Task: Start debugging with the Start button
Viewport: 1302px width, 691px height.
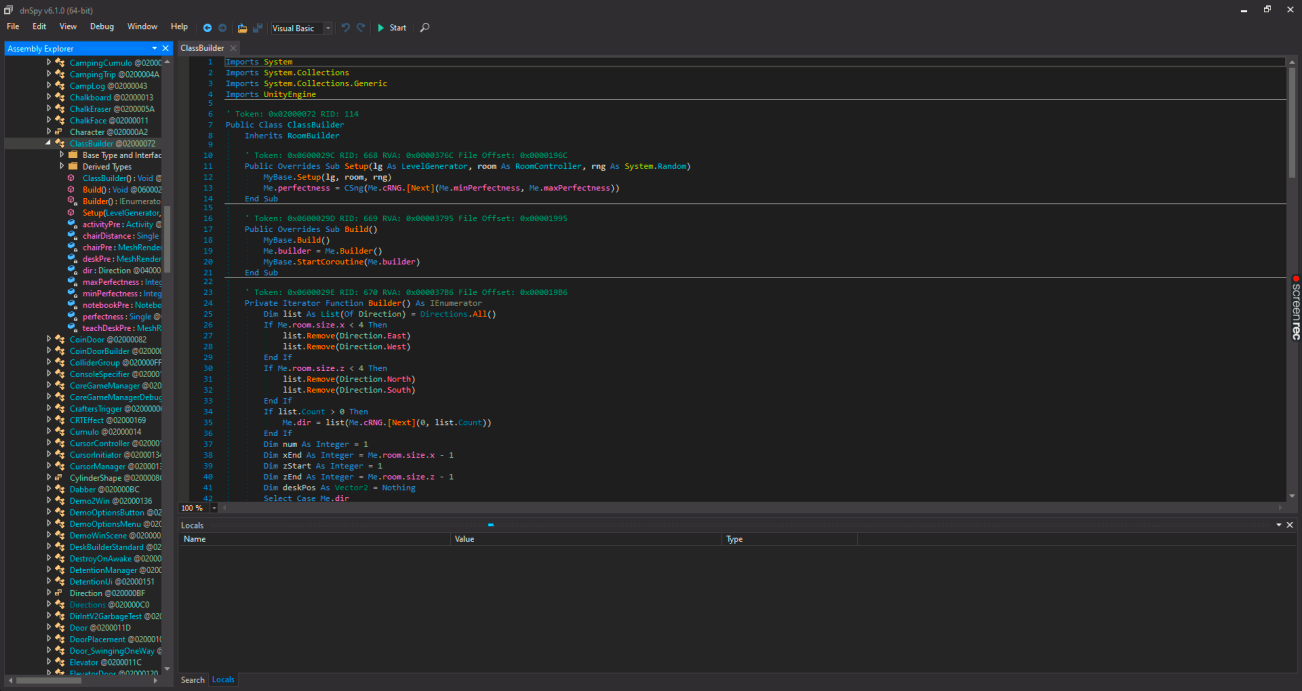Action: [x=392, y=28]
